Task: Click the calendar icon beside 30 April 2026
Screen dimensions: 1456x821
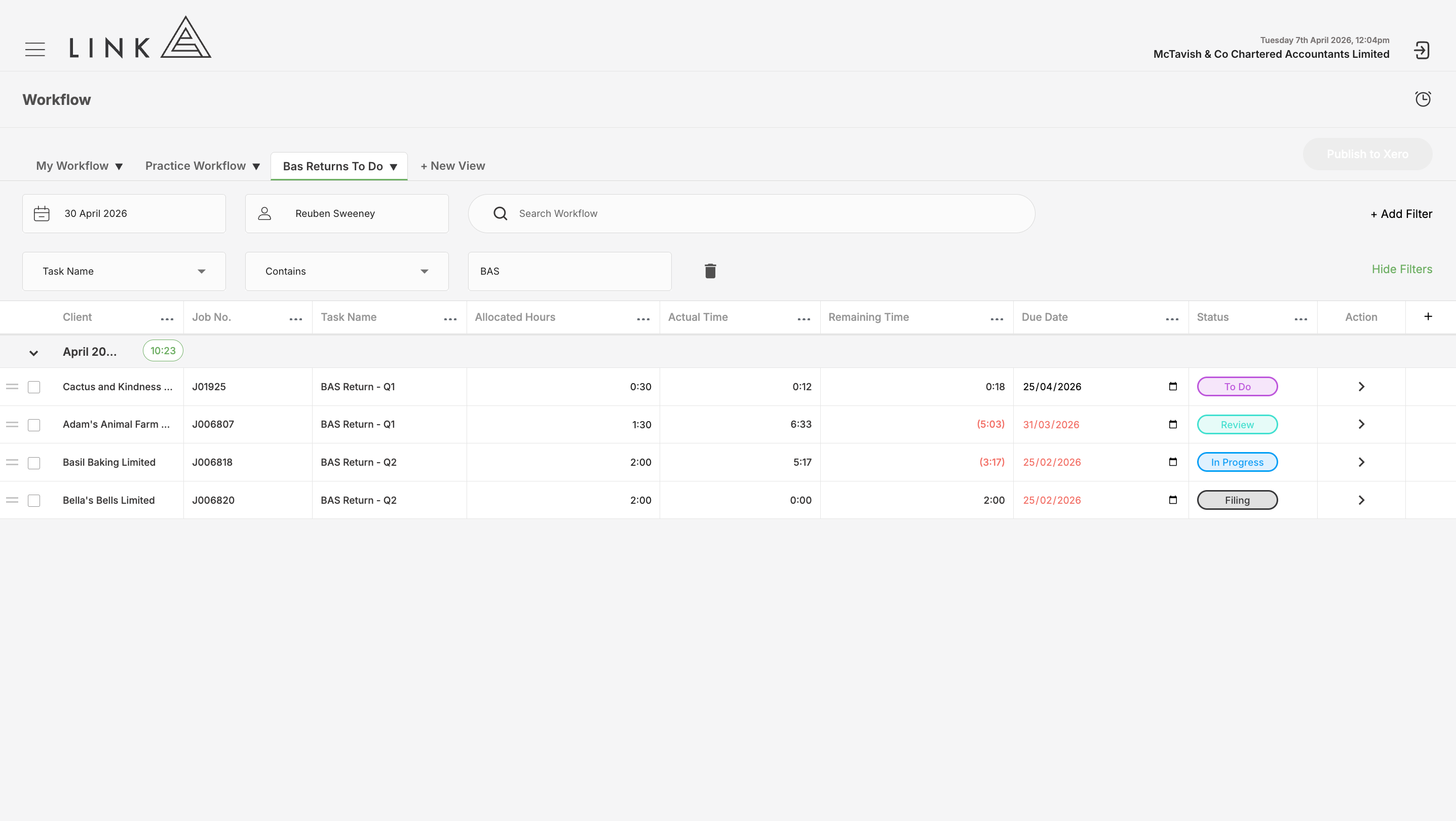Action: tap(42, 214)
